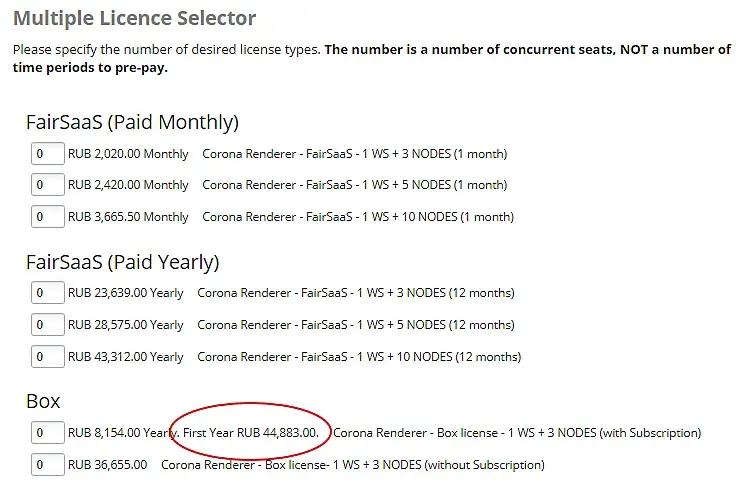
Task: Click the bold concurrent seats notice text
Action: point(372,58)
